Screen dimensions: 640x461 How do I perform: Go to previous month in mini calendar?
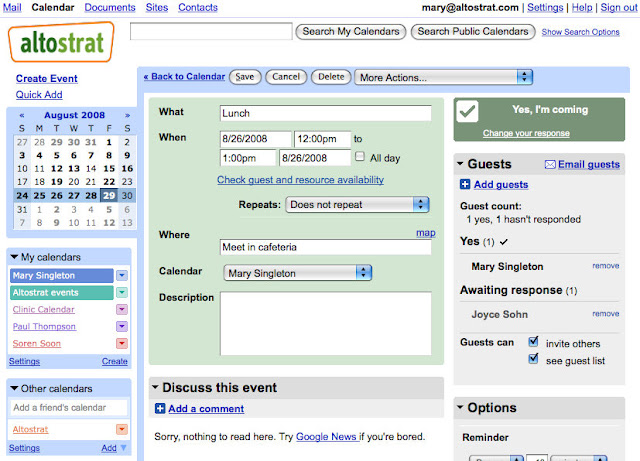(22, 116)
